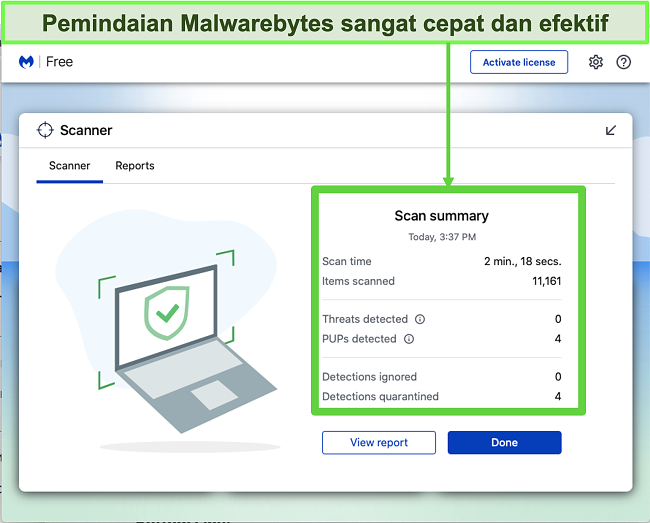
Task: Switch to the Reports tab
Action: click(135, 166)
